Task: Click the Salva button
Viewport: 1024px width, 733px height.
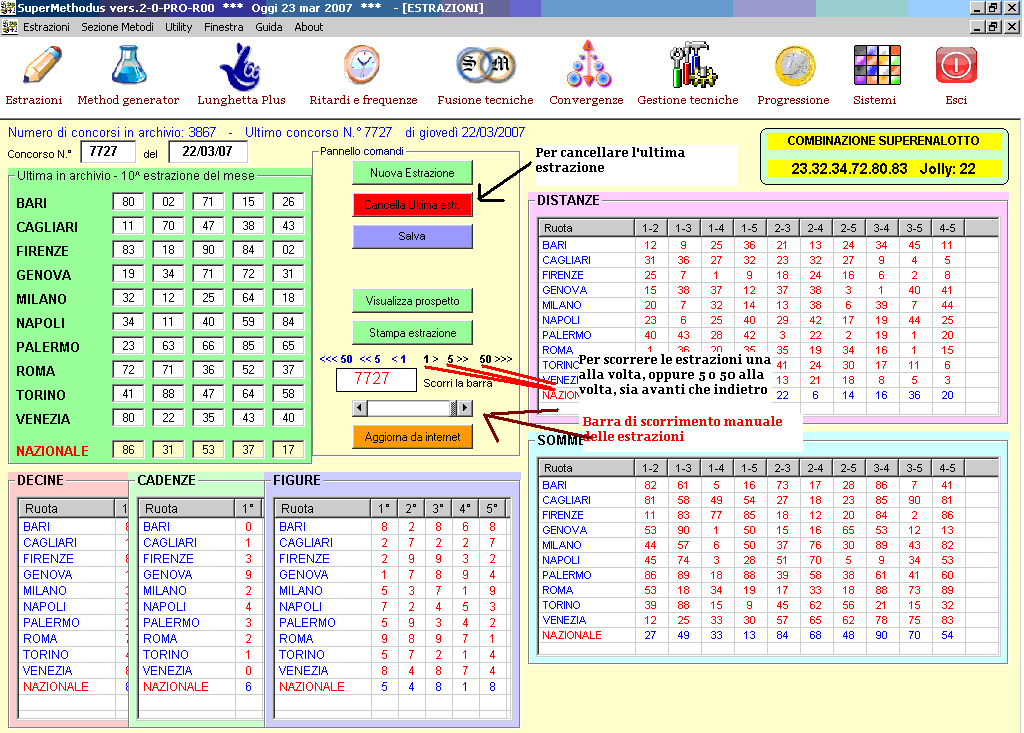Action: click(412, 236)
